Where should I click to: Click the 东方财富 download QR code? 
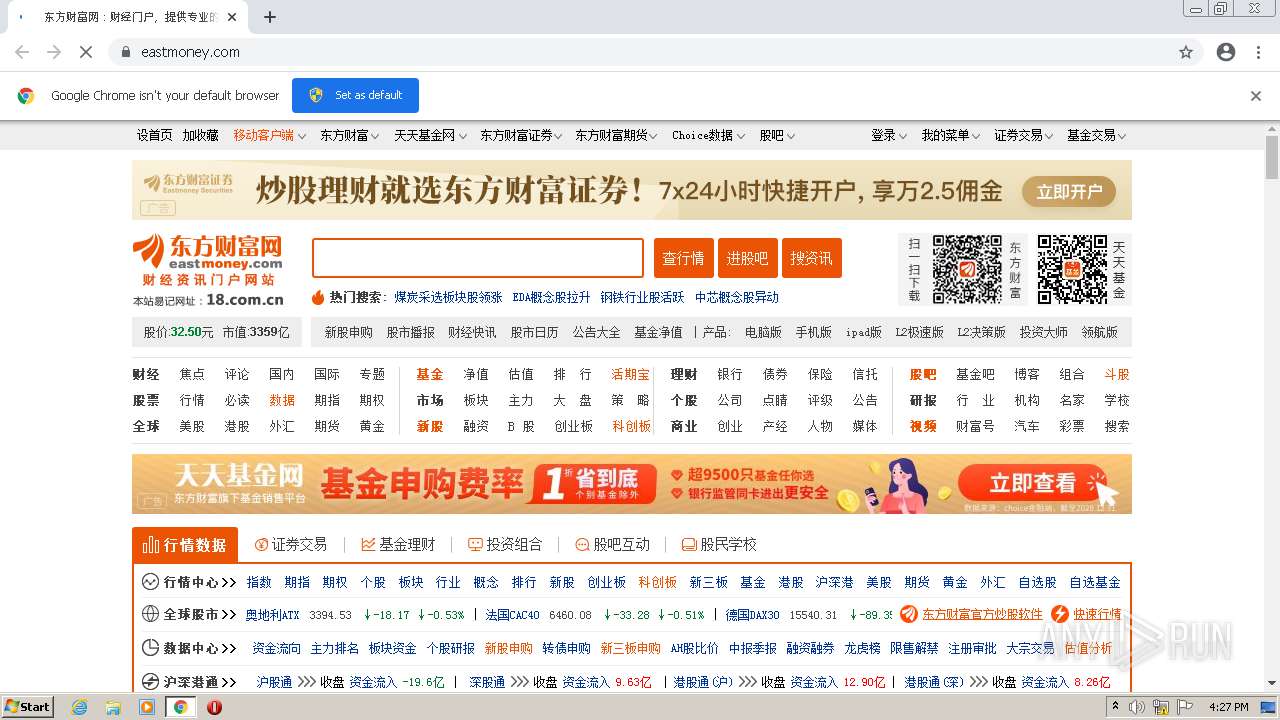[x=967, y=269]
